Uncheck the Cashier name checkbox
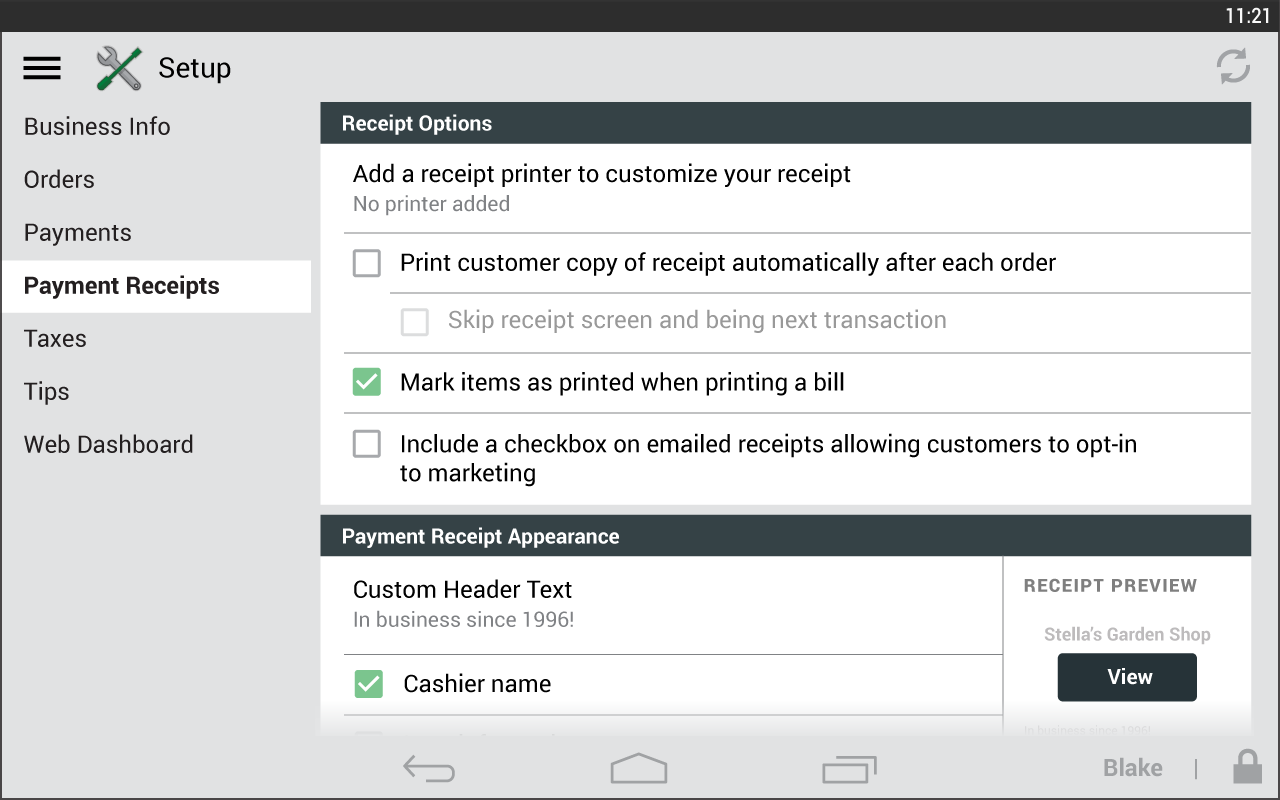This screenshot has height=800, width=1280. (369, 684)
